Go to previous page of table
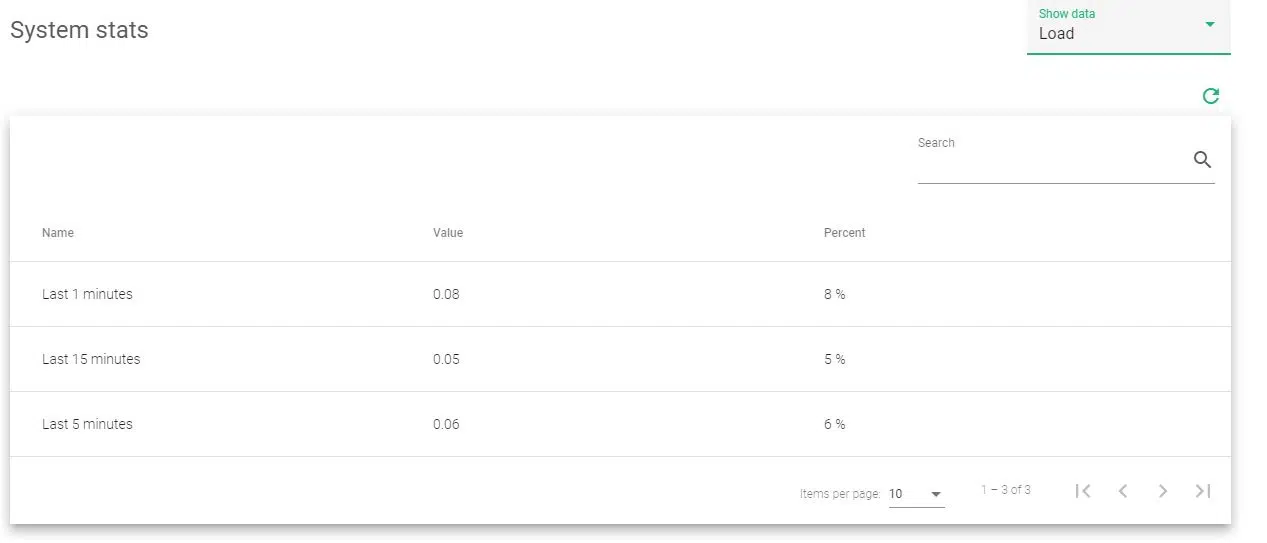The height and width of the screenshot is (543, 1267). [1123, 491]
